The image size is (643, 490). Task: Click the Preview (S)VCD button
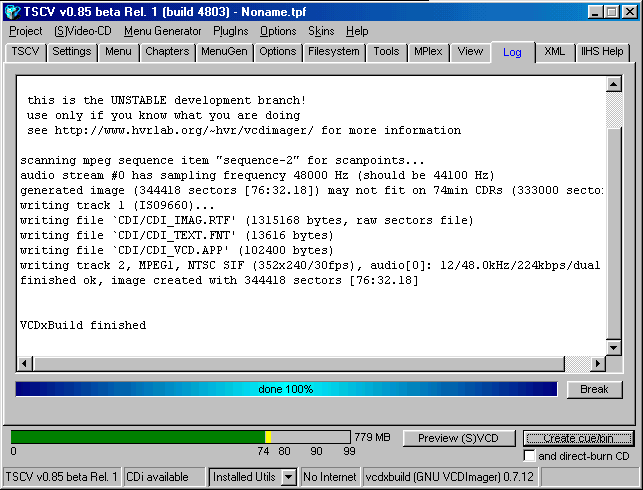pos(459,438)
